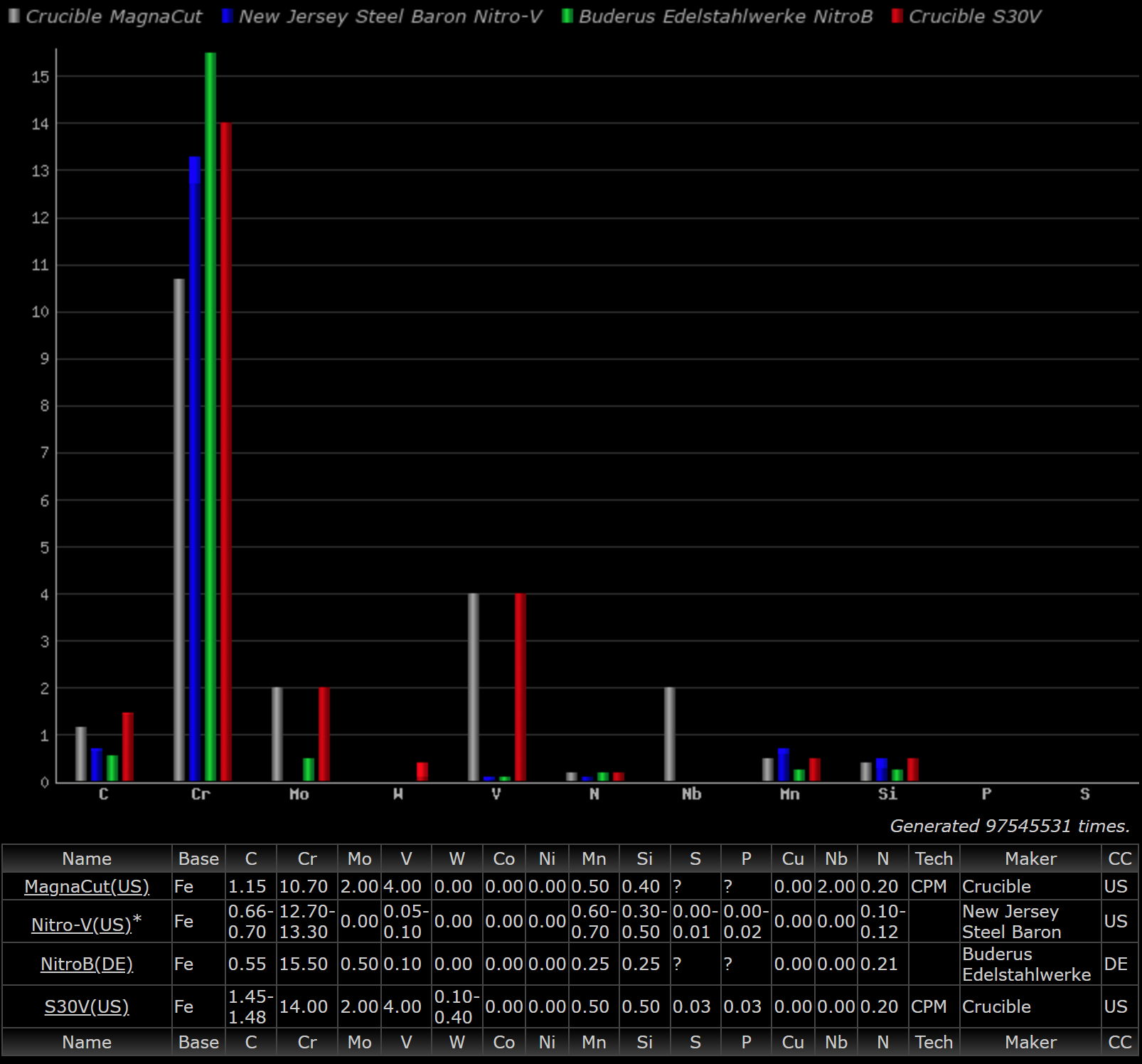Click MagnaCut Cr value 10.70

304,886
